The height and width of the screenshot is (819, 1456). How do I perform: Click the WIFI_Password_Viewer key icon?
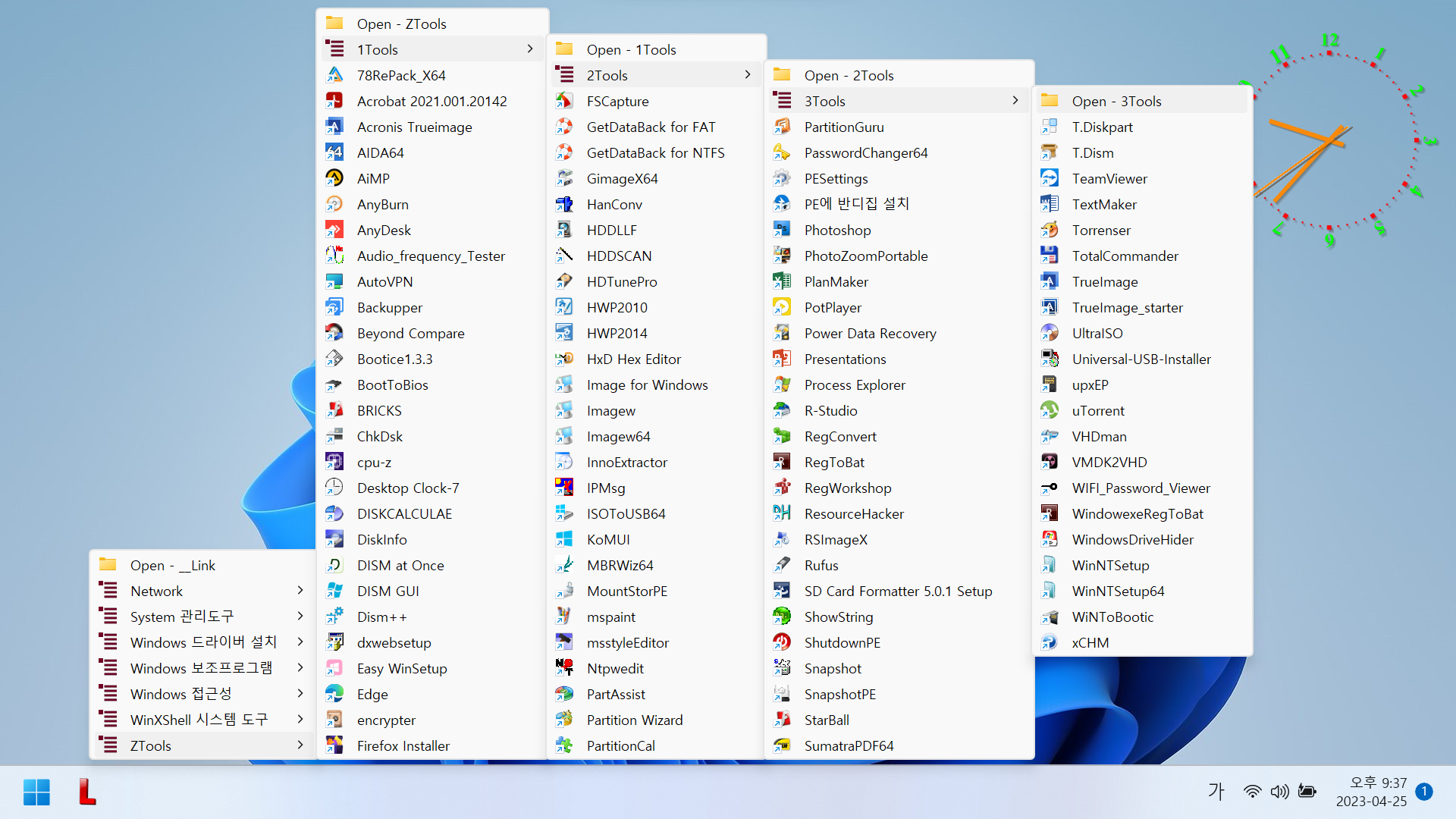[1050, 488]
